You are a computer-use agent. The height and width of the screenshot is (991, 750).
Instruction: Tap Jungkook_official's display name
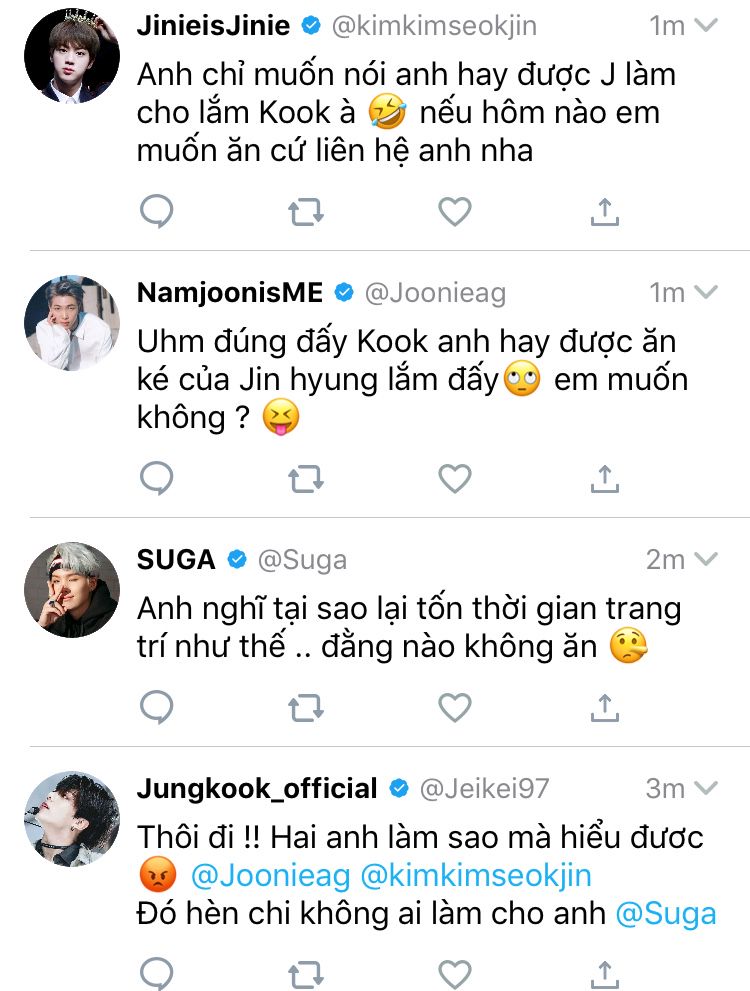point(257,788)
